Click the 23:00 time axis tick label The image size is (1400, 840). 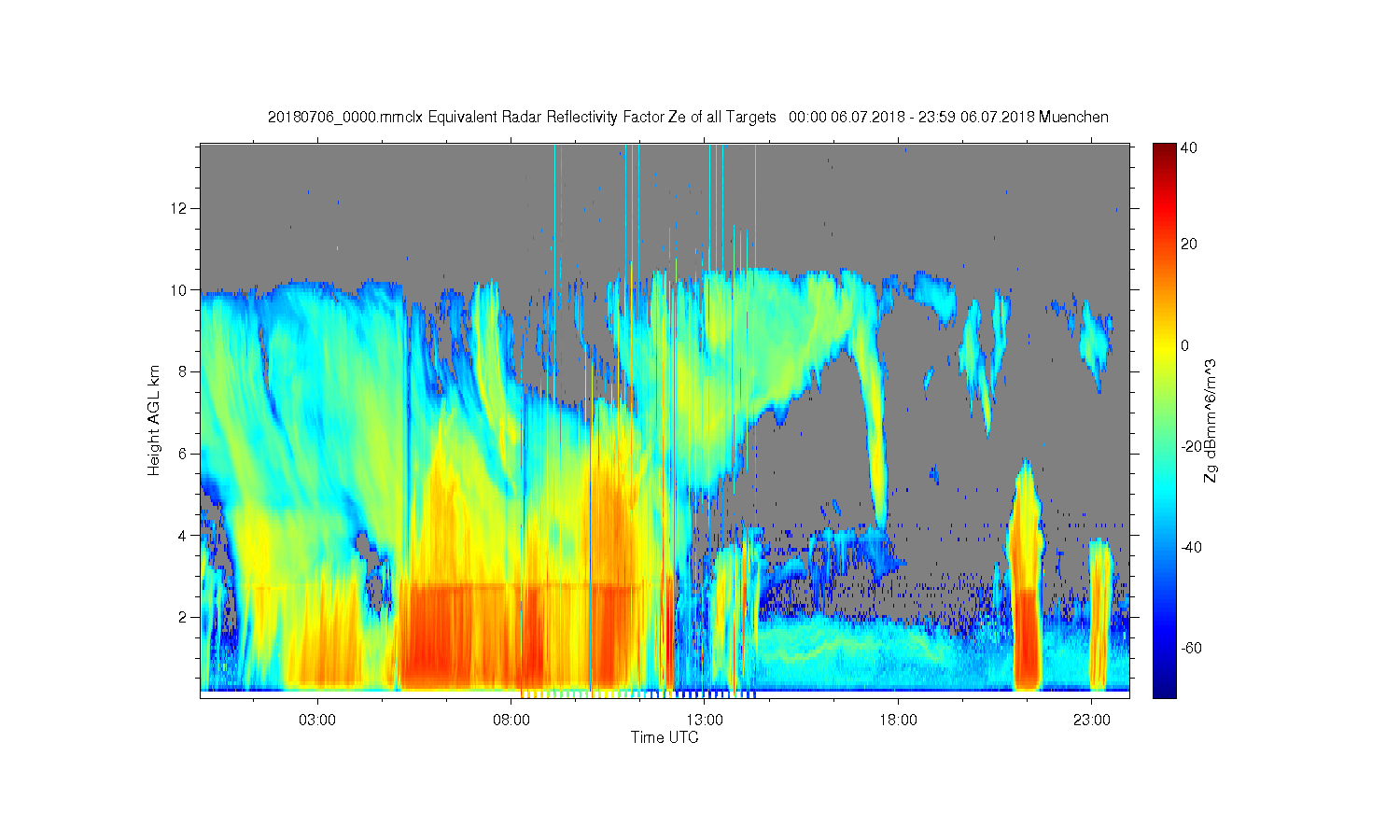pyautogui.click(x=1092, y=721)
